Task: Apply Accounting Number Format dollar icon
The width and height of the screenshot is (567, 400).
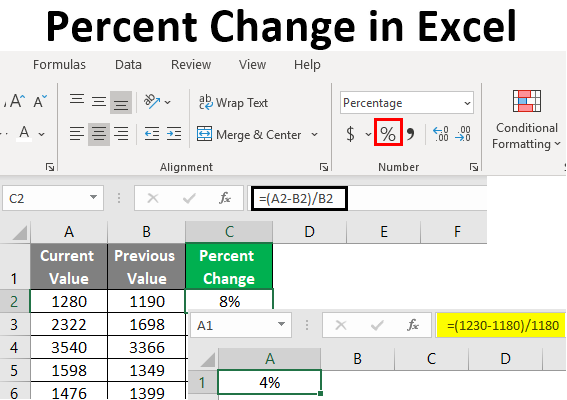Action: tap(350, 134)
